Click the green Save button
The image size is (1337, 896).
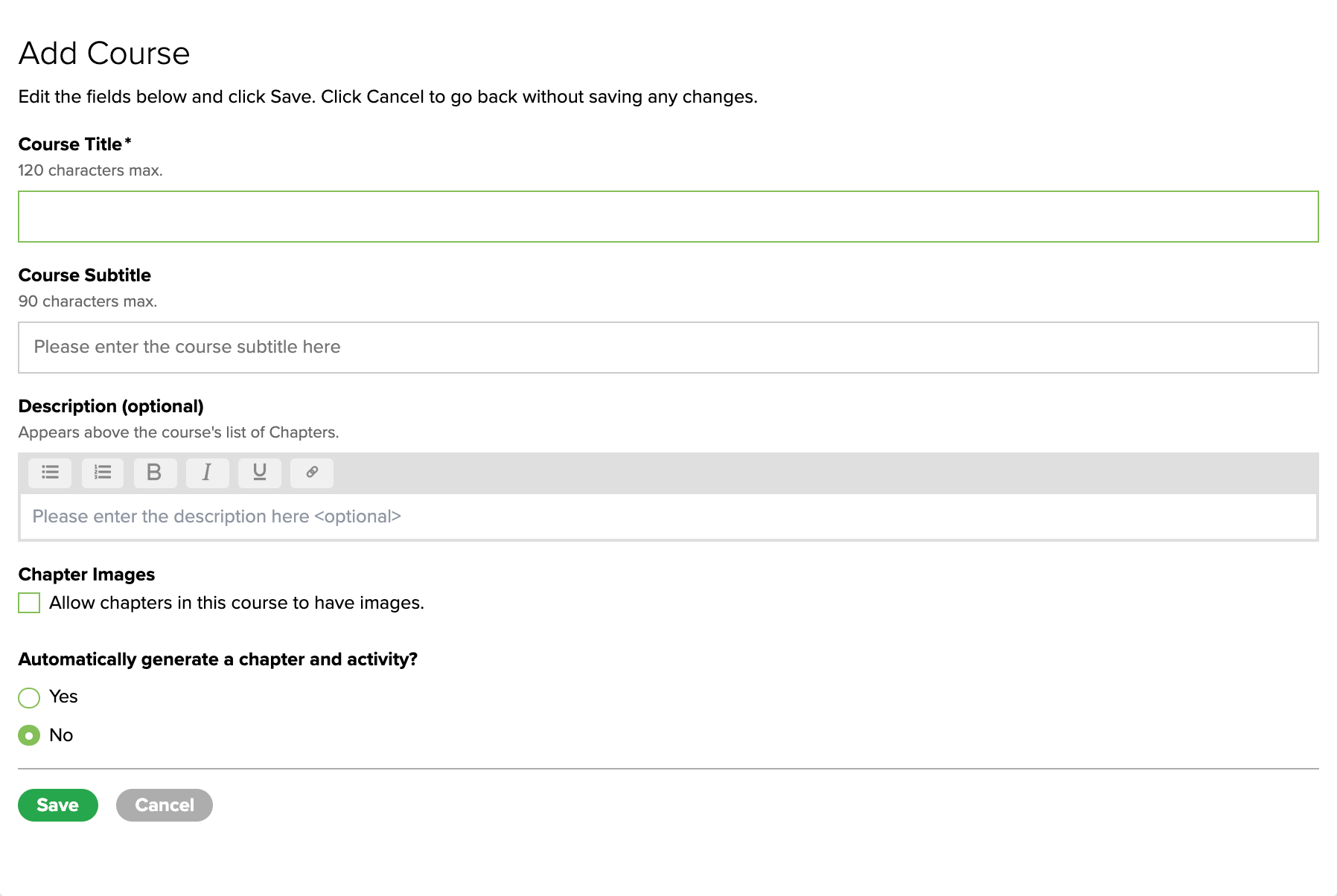[x=58, y=805]
